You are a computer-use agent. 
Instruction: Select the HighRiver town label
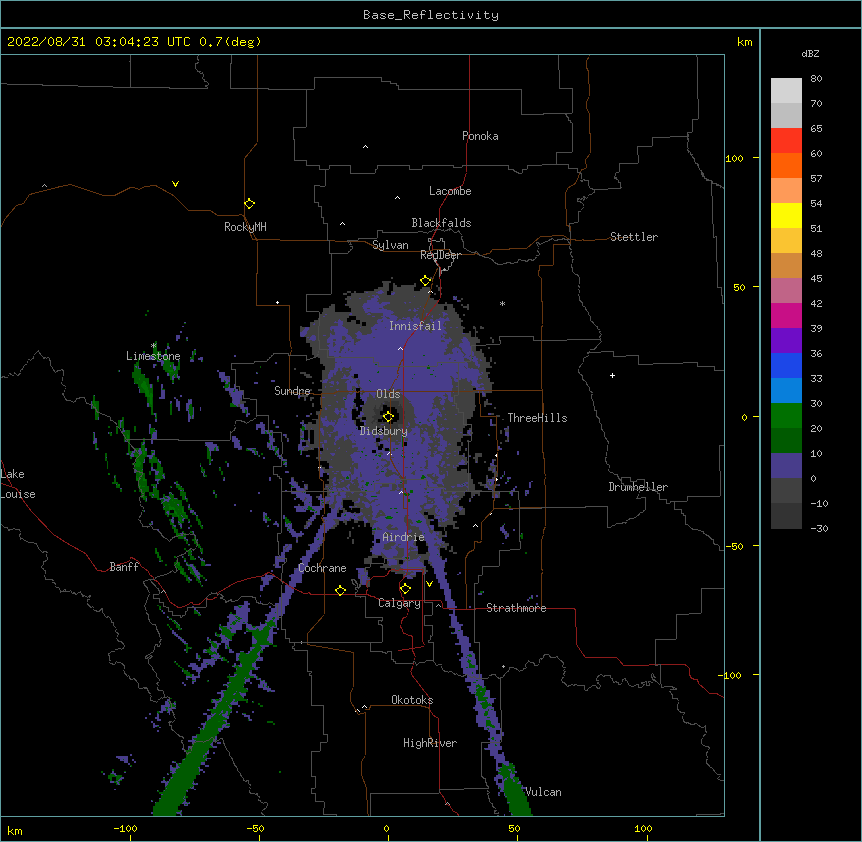(430, 743)
